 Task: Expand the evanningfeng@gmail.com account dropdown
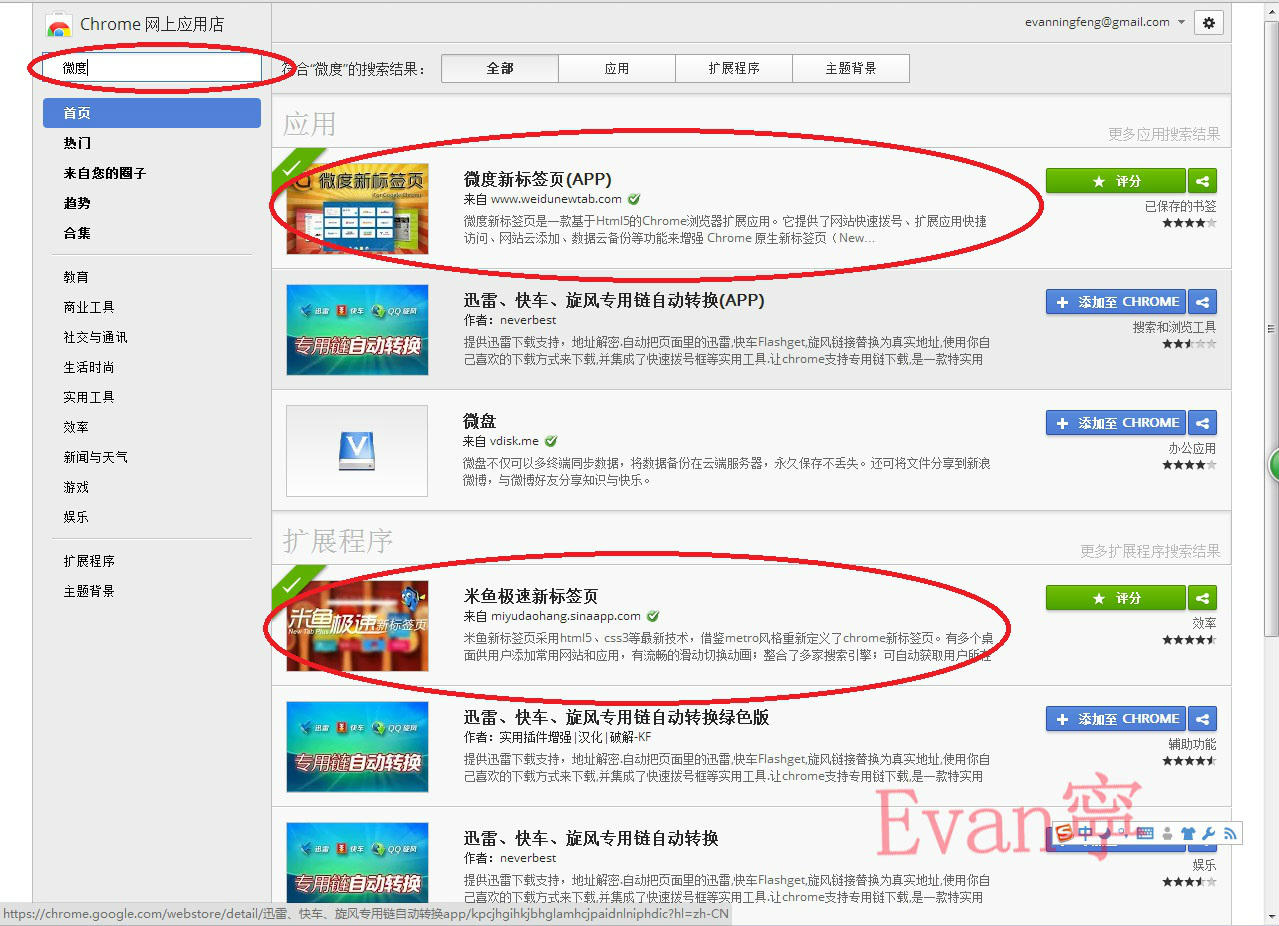pyautogui.click(x=1181, y=22)
